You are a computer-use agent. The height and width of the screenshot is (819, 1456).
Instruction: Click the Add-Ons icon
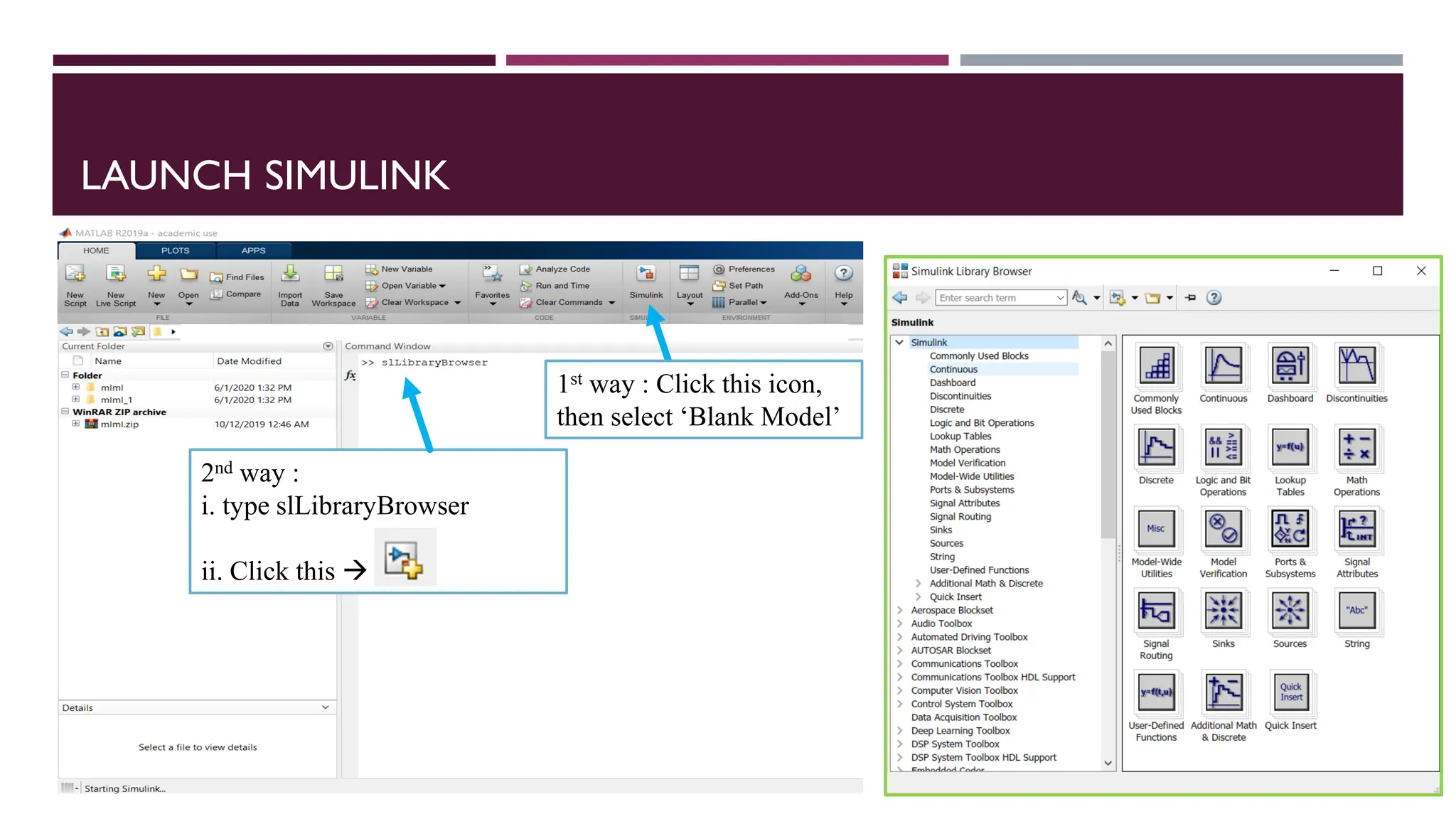[801, 274]
